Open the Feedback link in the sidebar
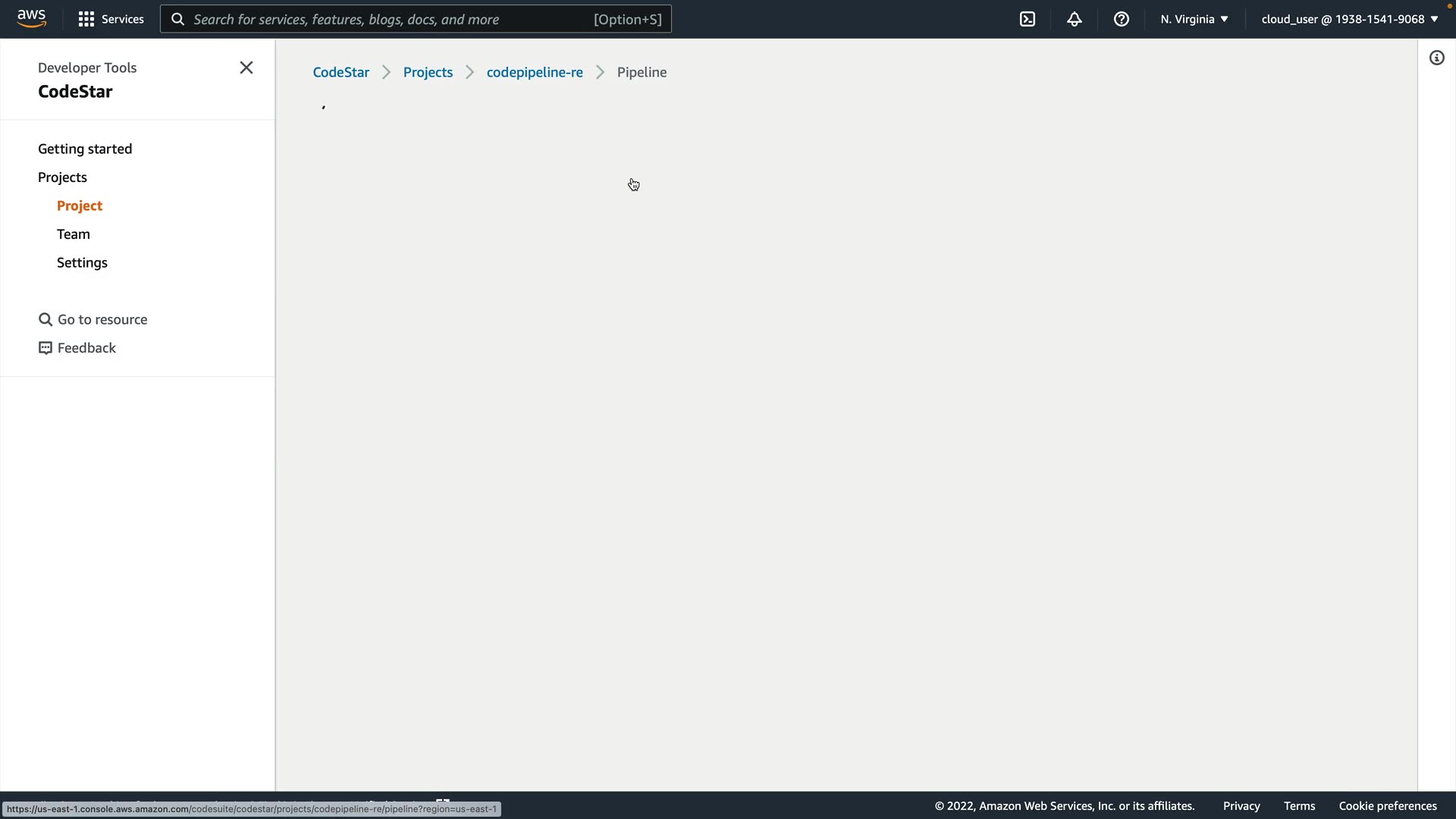 click(x=86, y=348)
